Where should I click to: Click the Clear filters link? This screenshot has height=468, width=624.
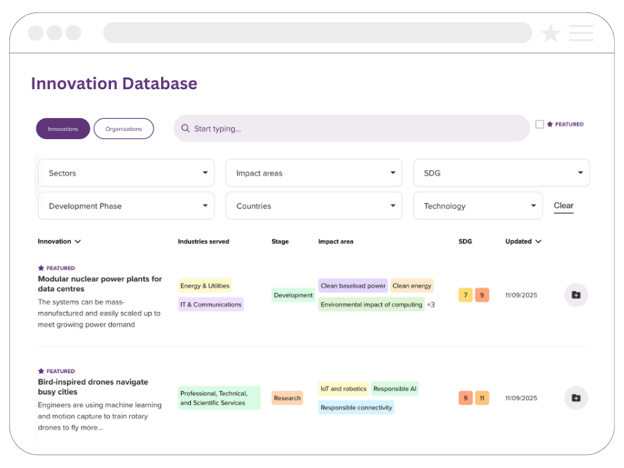tap(564, 206)
